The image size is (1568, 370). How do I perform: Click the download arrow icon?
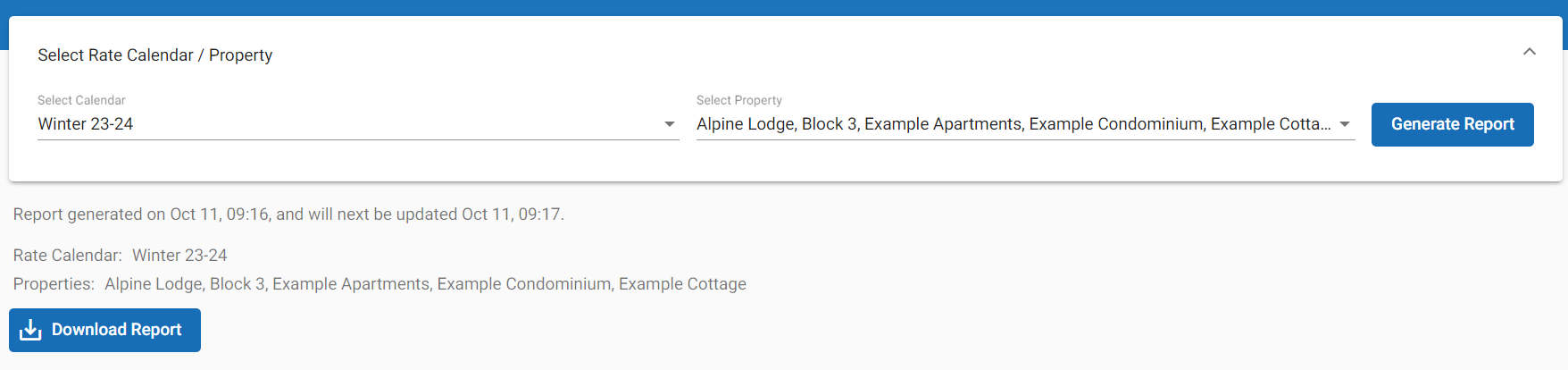[x=30, y=330]
